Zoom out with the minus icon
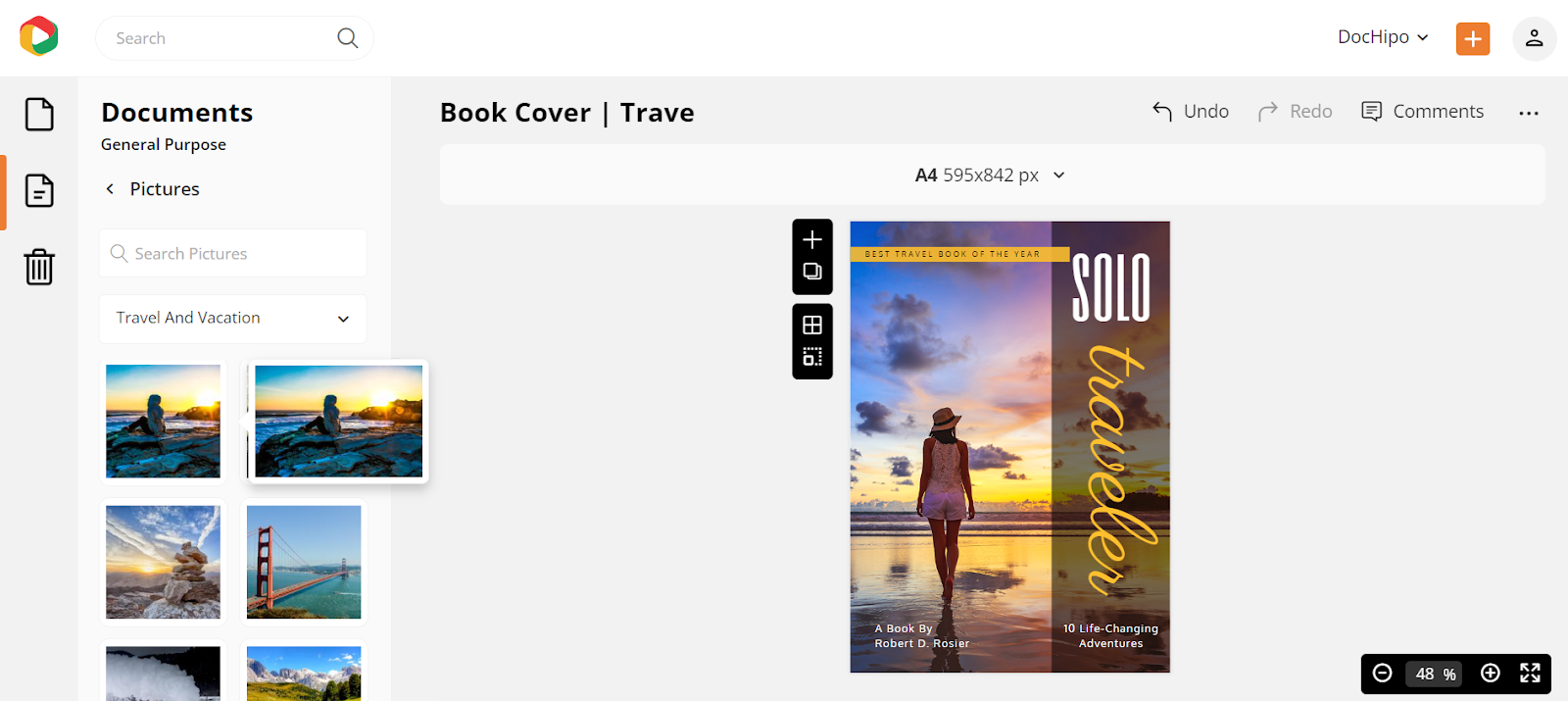The image size is (1568, 701). [x=1383, y=673]
